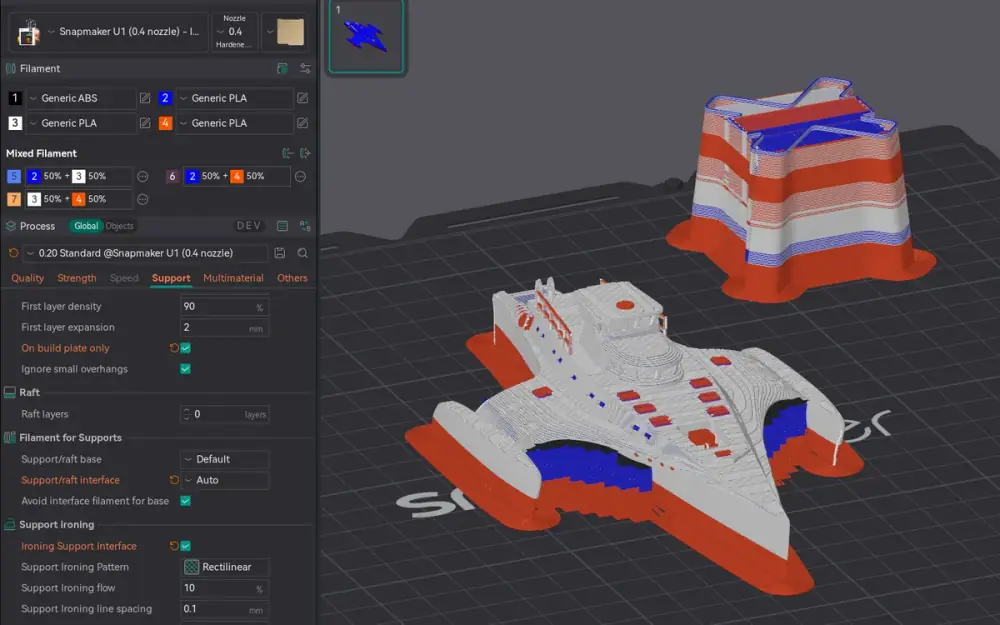
Task: Click filament 1 black color swatch
Action: pyautogui.click(x=15, y=98)
